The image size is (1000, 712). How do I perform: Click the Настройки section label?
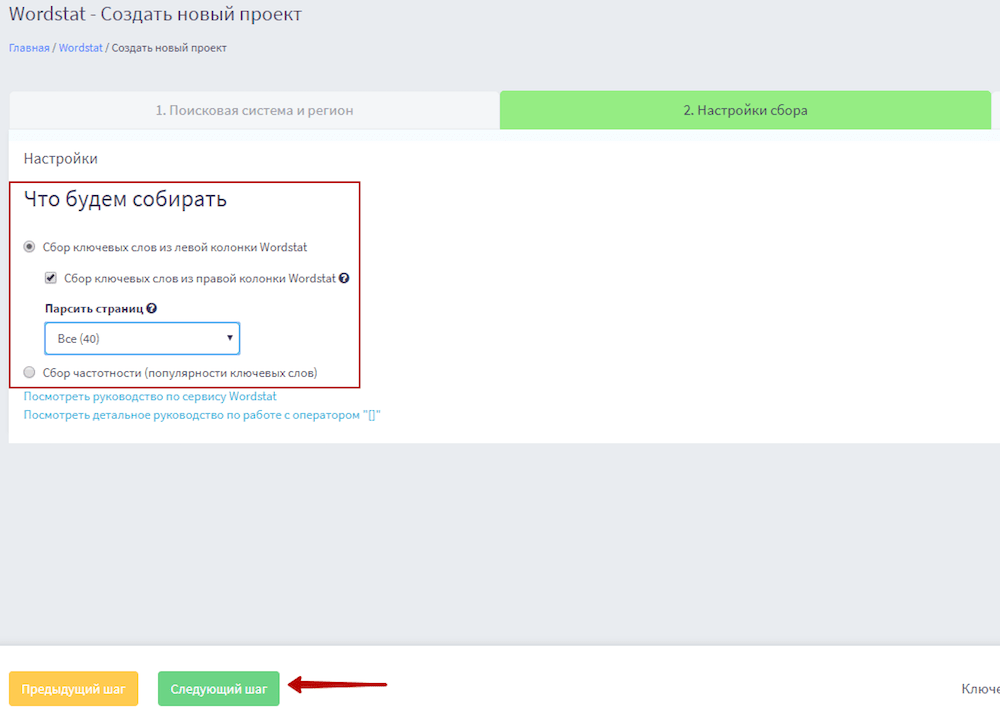click(x=61, y=158)
